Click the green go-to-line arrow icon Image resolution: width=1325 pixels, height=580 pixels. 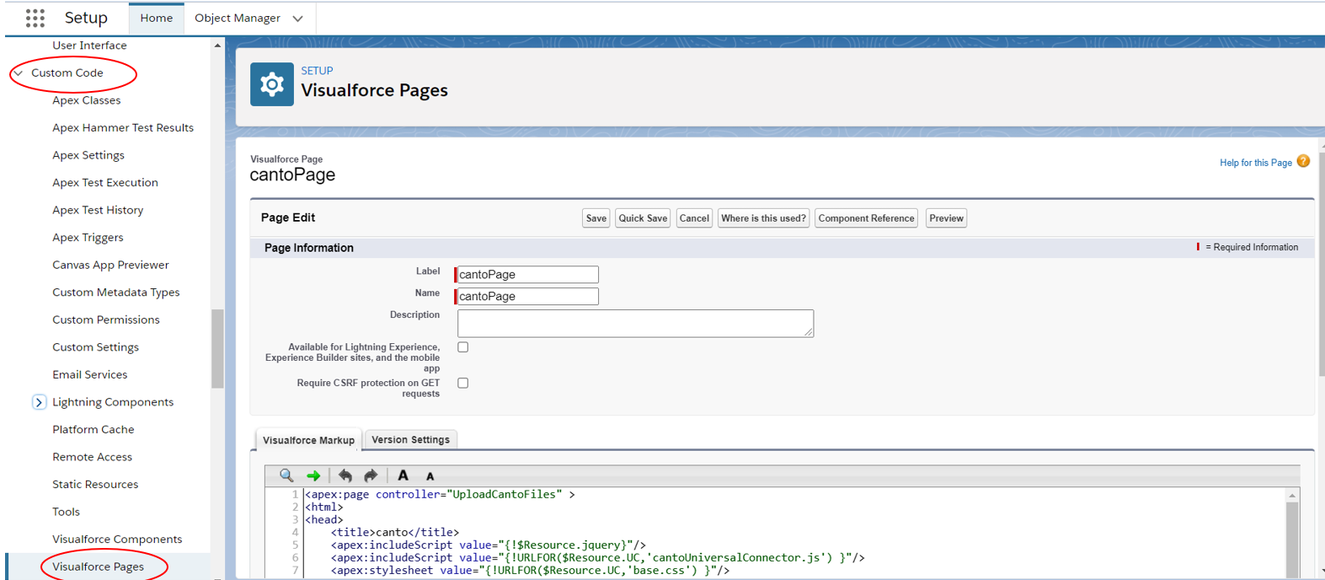pos(313,476)
